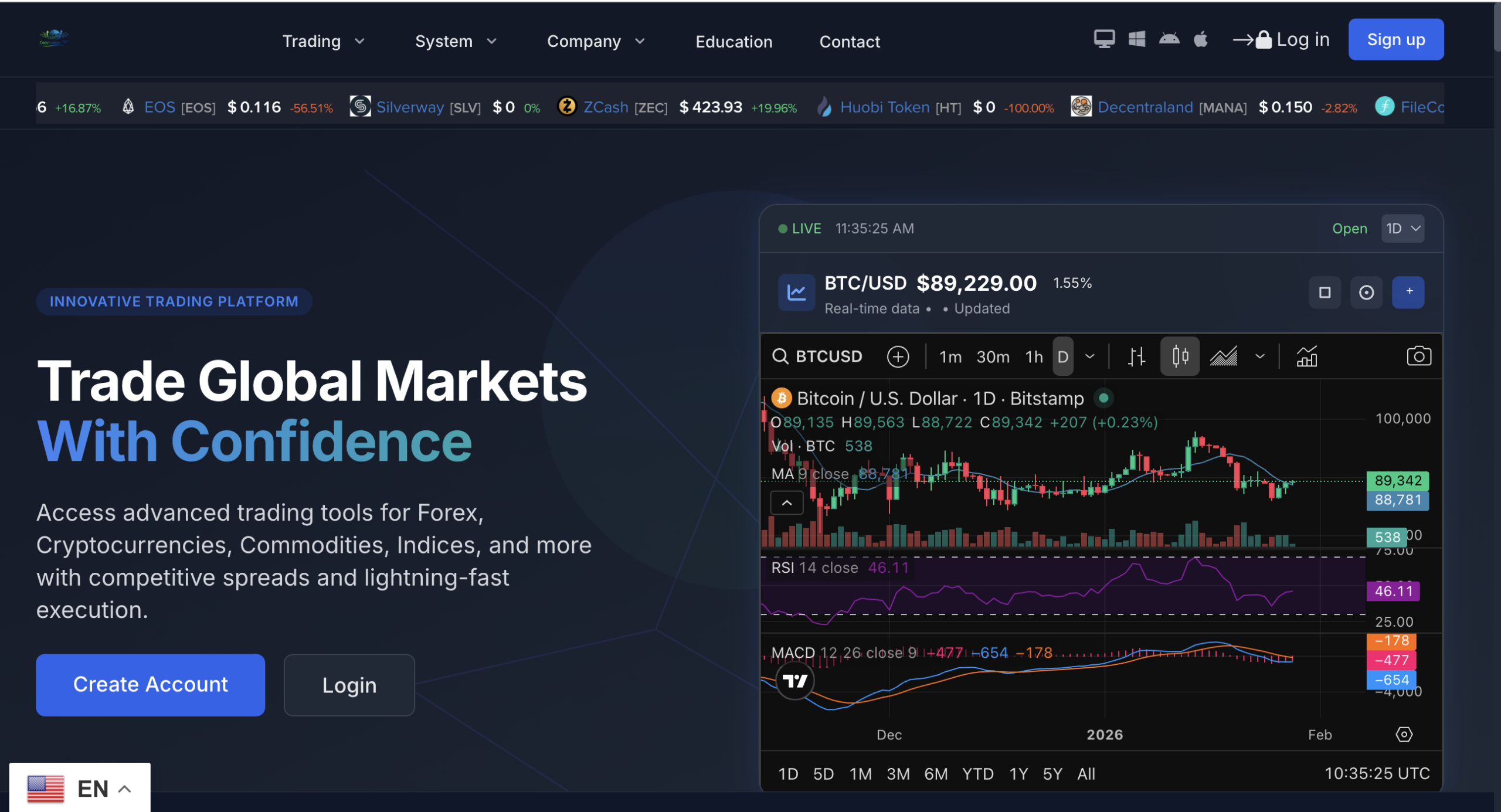
Task: Open the 1D timeframe dropdown
Action: tap(1402, 229)
